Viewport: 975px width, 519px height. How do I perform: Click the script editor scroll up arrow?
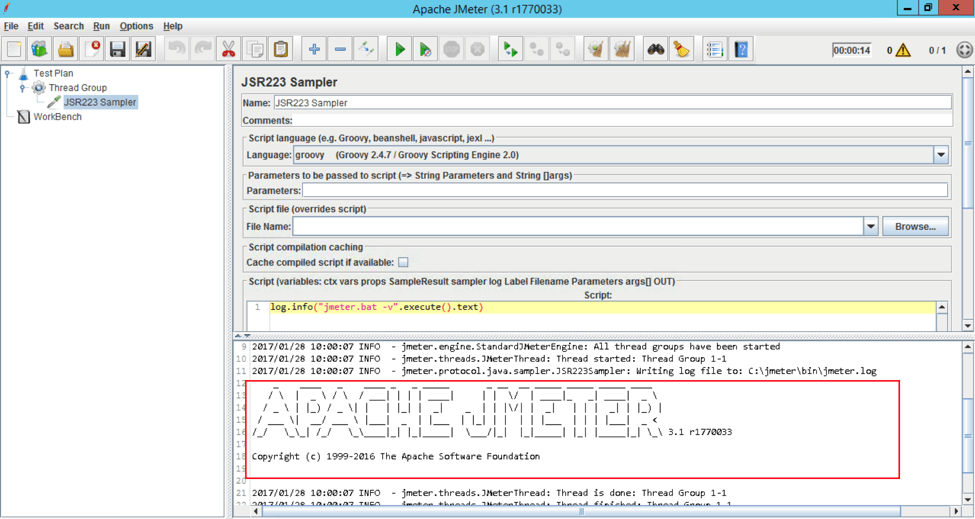click(942, 307)
